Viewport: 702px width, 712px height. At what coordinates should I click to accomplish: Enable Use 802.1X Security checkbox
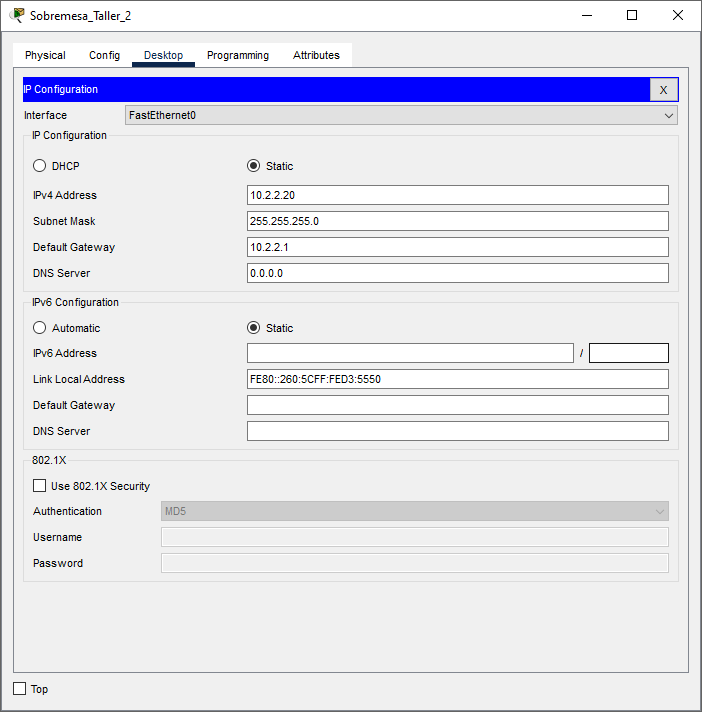click(x=40, y=486)
